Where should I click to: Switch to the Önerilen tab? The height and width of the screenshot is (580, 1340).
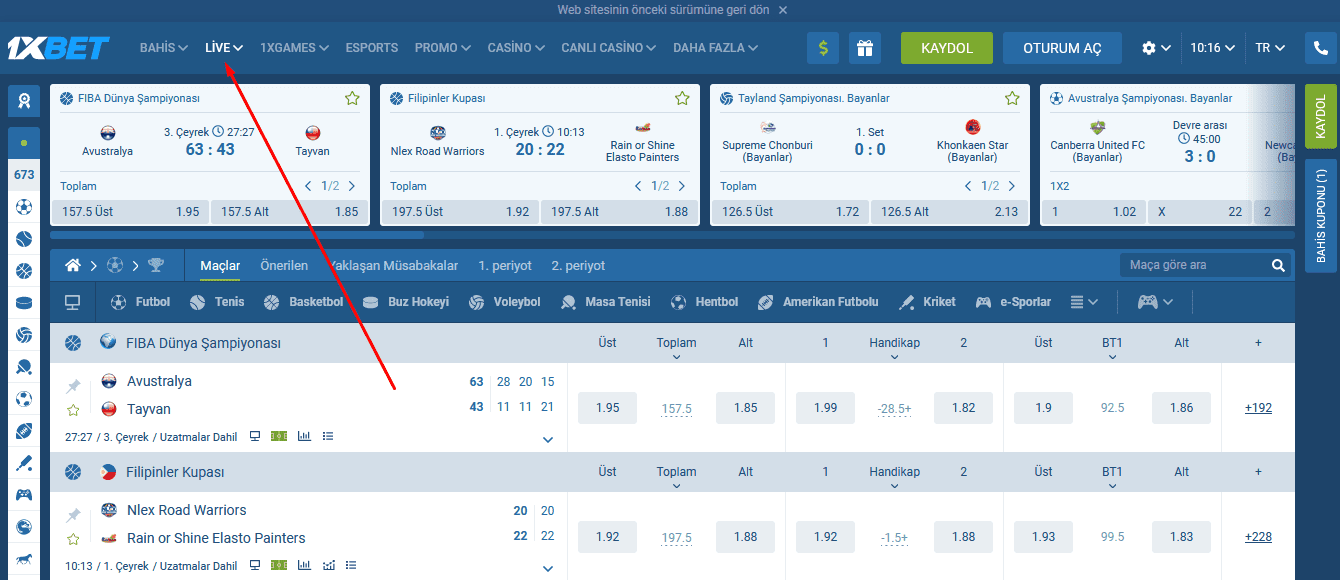pos(284,265)
